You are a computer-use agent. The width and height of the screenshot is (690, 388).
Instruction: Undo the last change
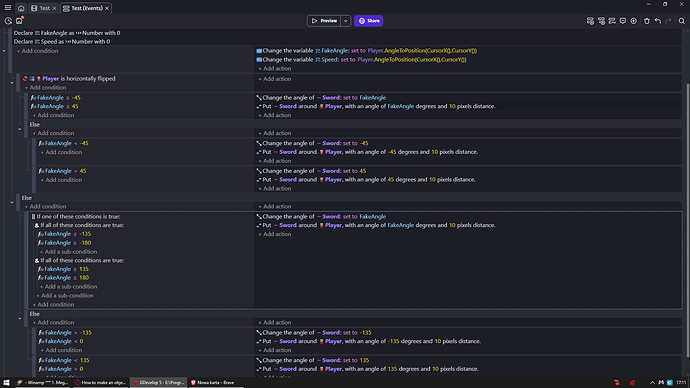point(657,21)
